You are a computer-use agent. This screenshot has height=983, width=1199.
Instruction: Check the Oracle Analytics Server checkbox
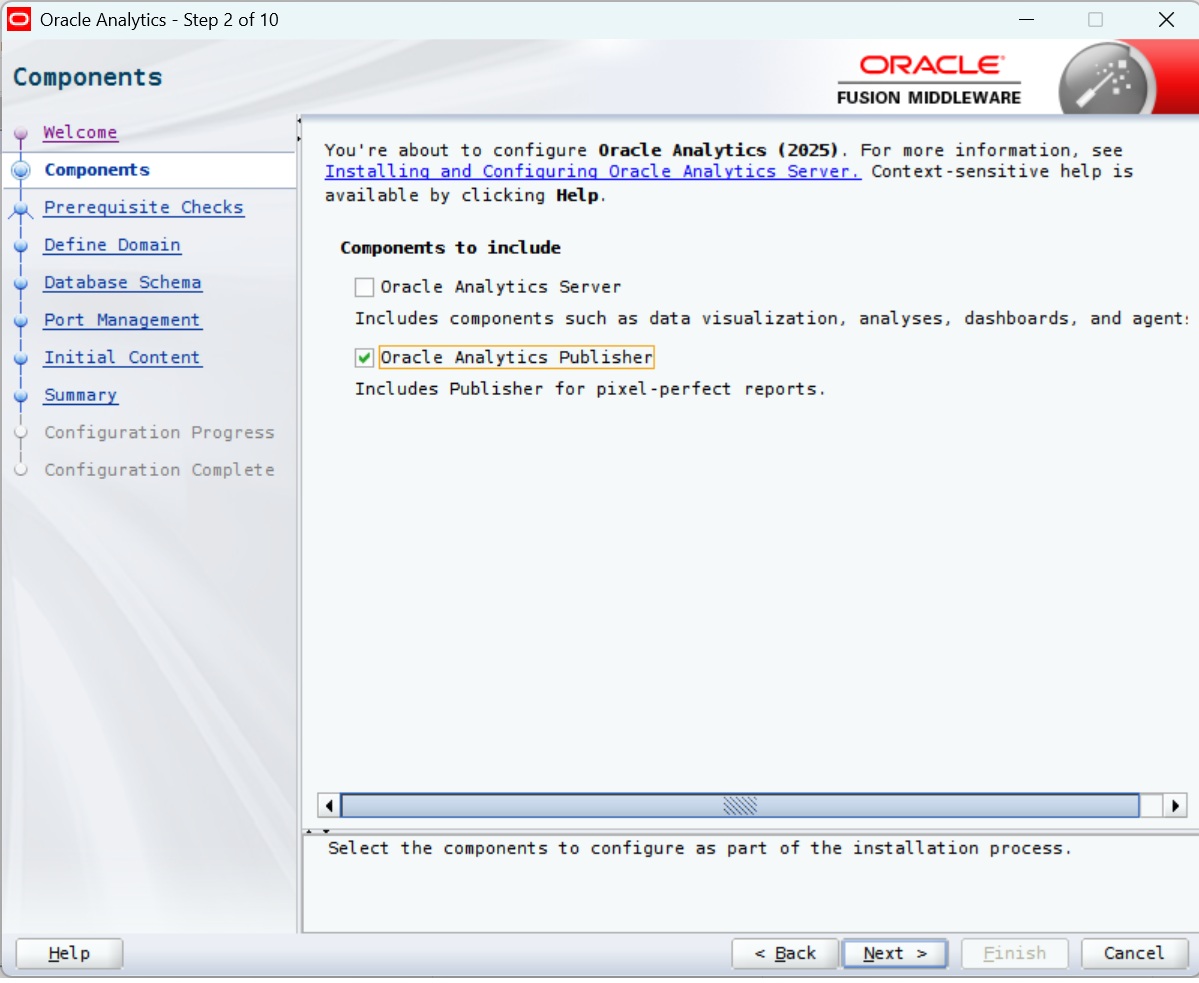(364, 288)
